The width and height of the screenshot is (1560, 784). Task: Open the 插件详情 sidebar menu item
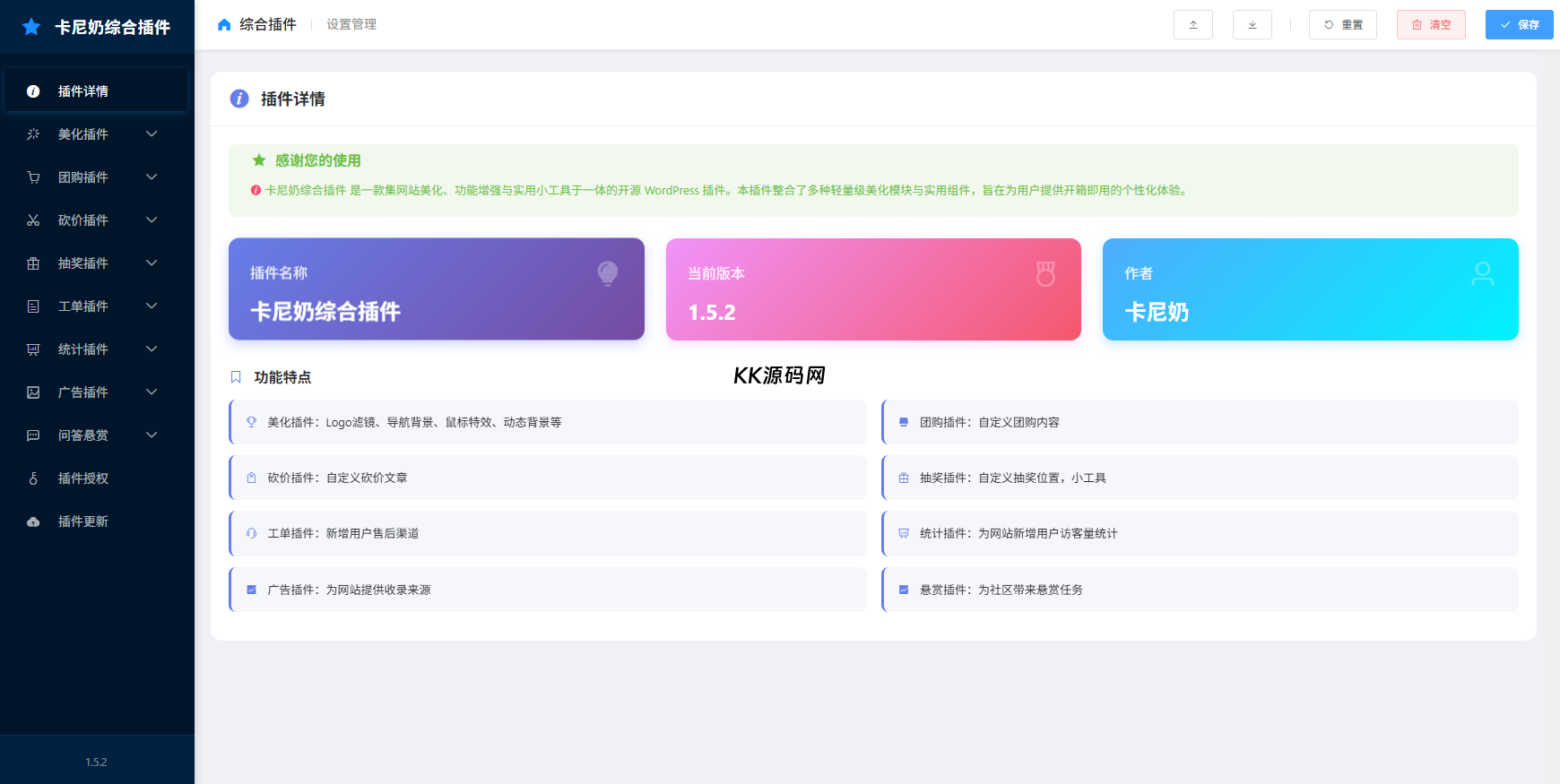coord(97,91)
